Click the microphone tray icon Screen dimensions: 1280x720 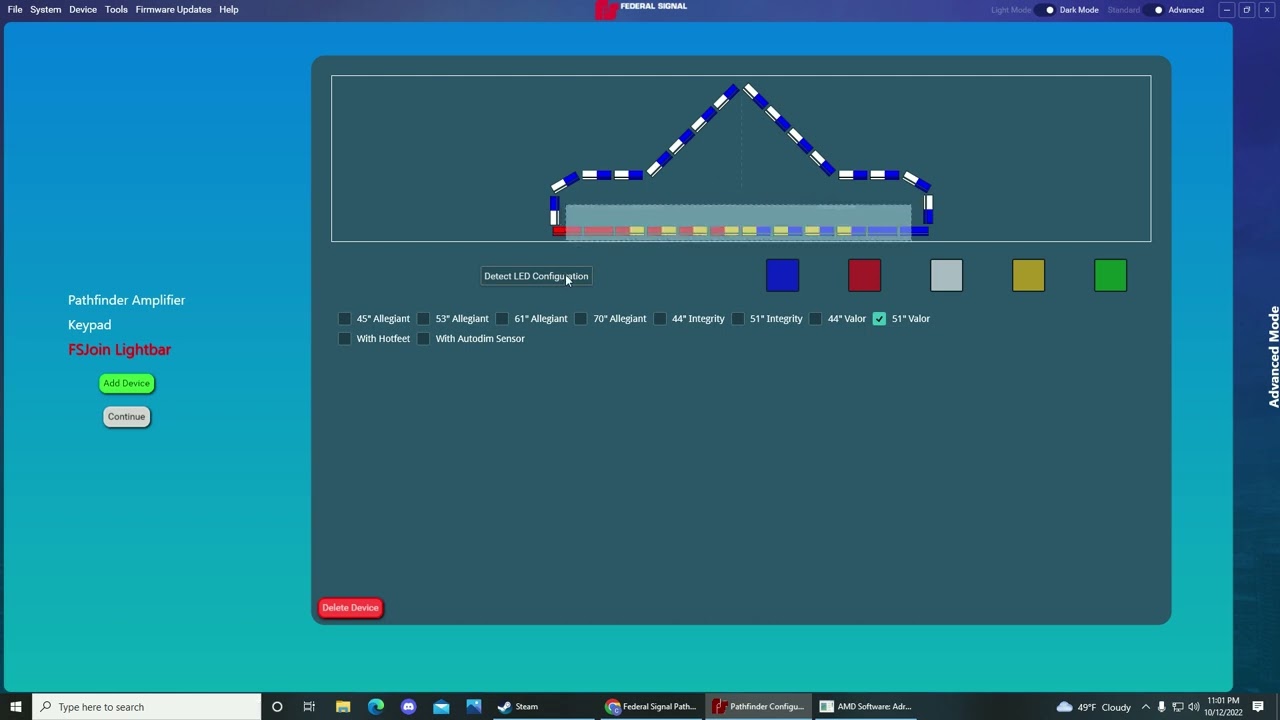(1161, 707)
